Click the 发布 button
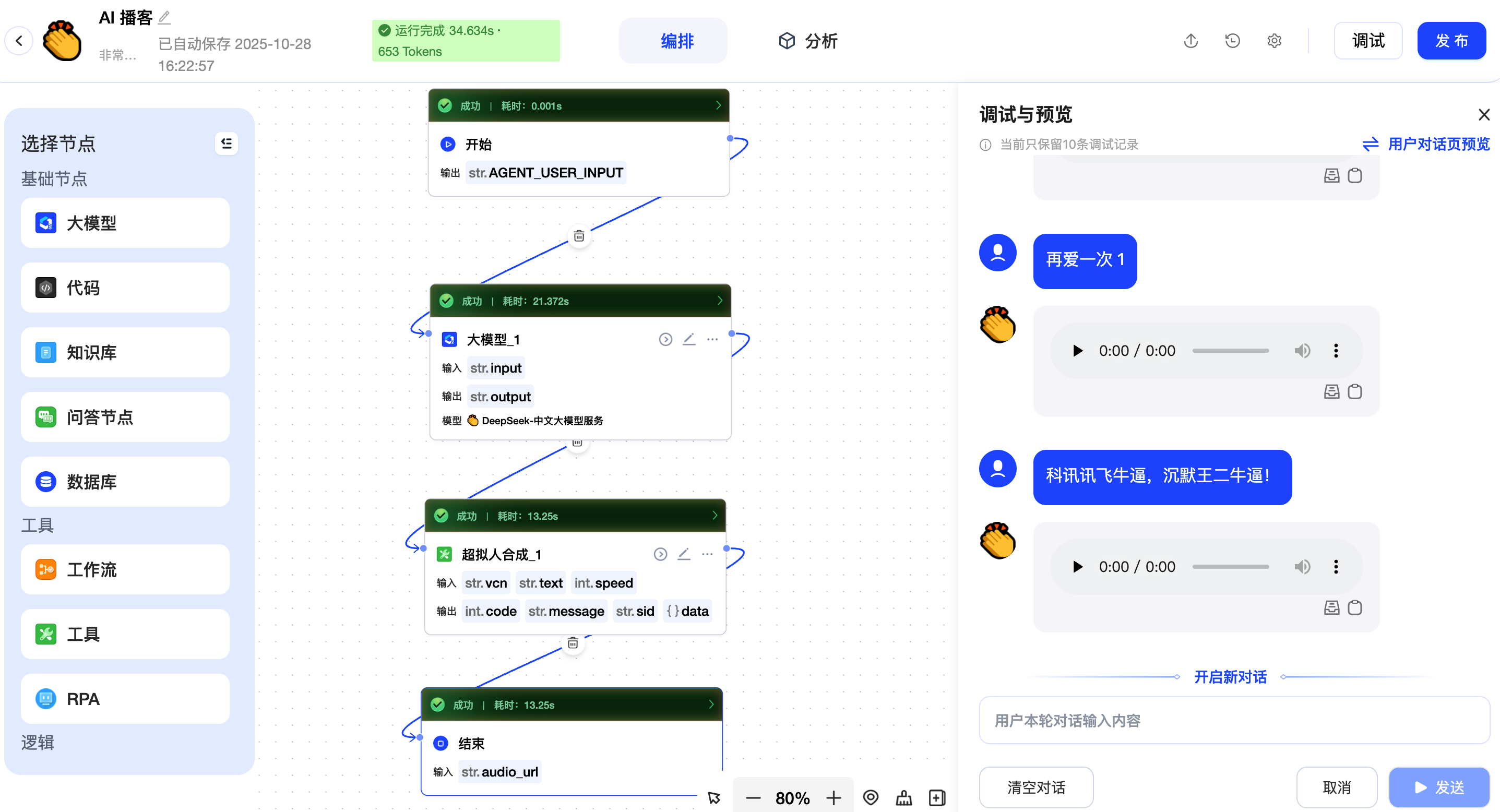Screen dimensions: 1500x812 pos(1450,41)
